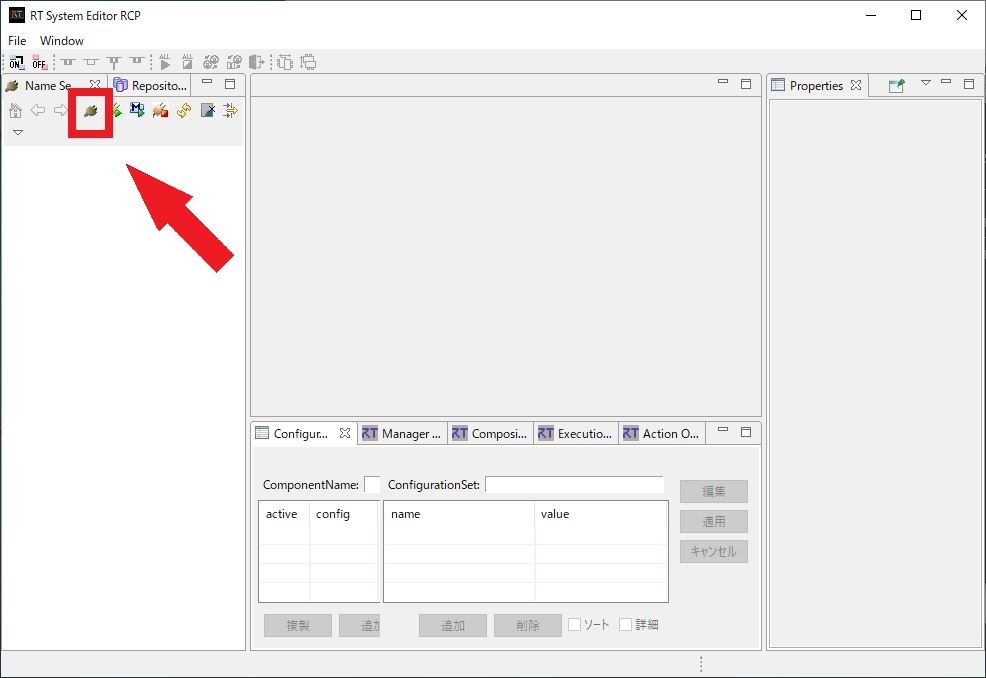Close the Properties view tab
The image size is (986, 678).
pos(856,85)
